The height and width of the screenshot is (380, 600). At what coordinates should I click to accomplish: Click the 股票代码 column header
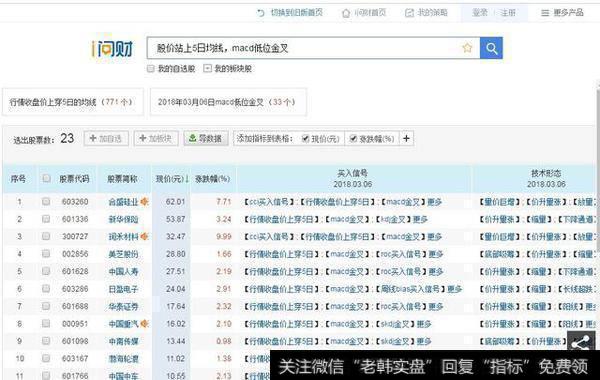[74, 179]
